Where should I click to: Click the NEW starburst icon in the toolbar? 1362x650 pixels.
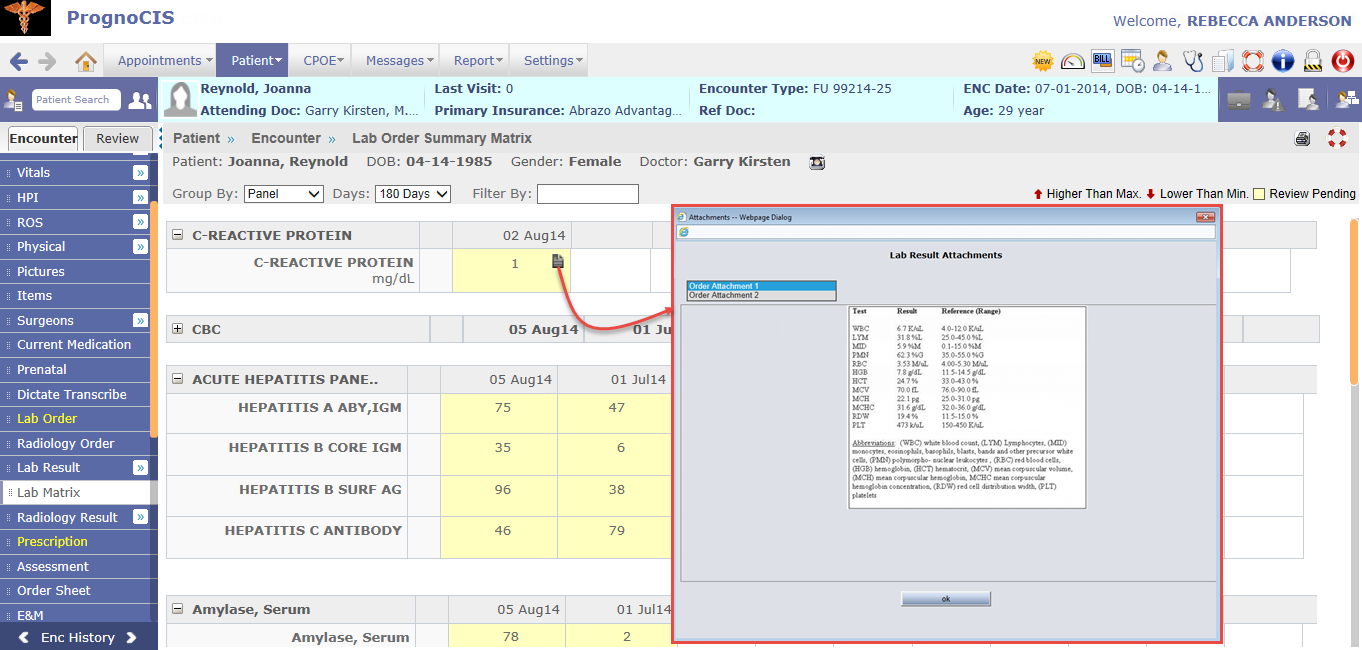1042,61
